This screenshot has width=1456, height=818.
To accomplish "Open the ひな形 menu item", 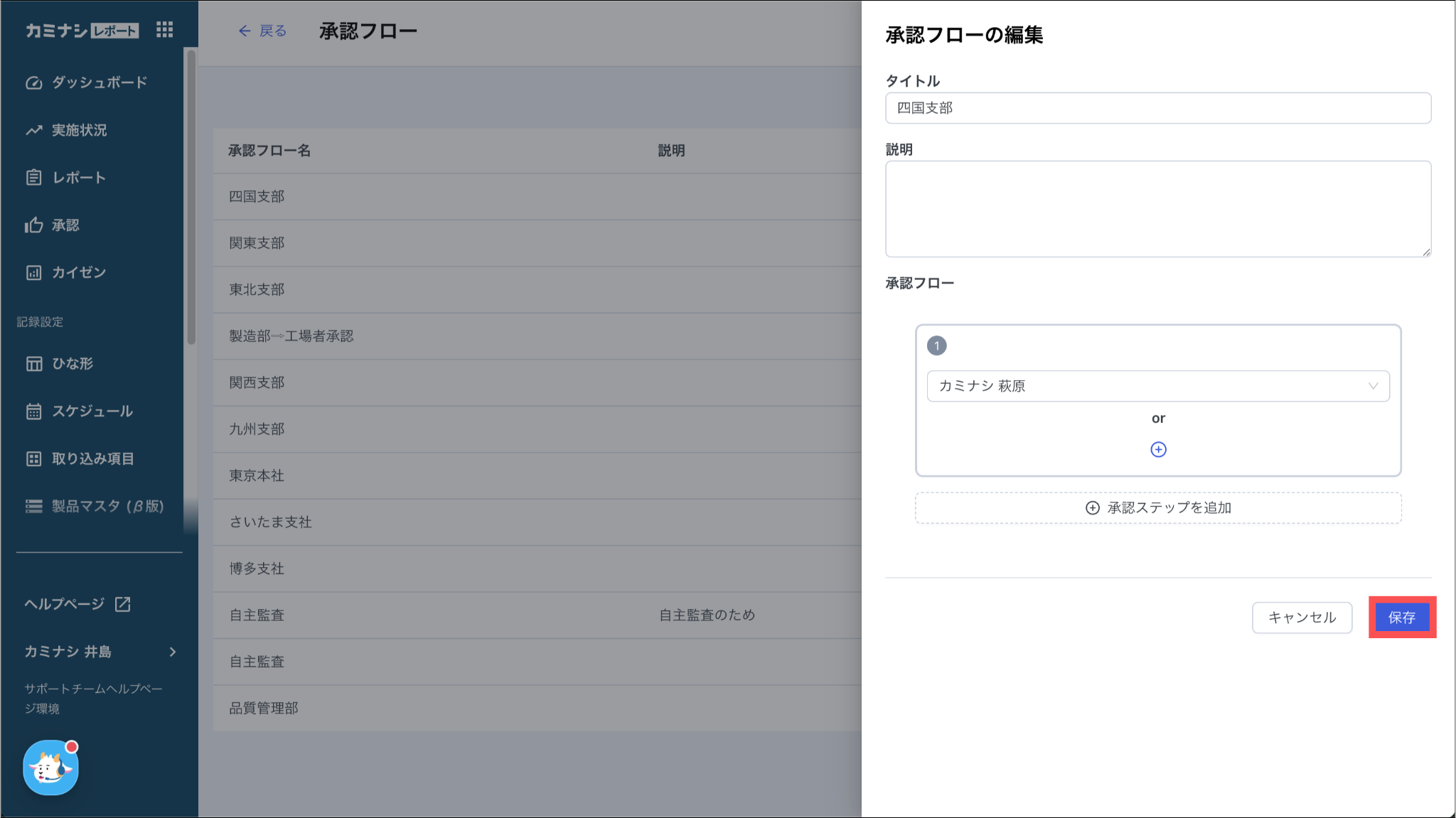I will point(72,364).
